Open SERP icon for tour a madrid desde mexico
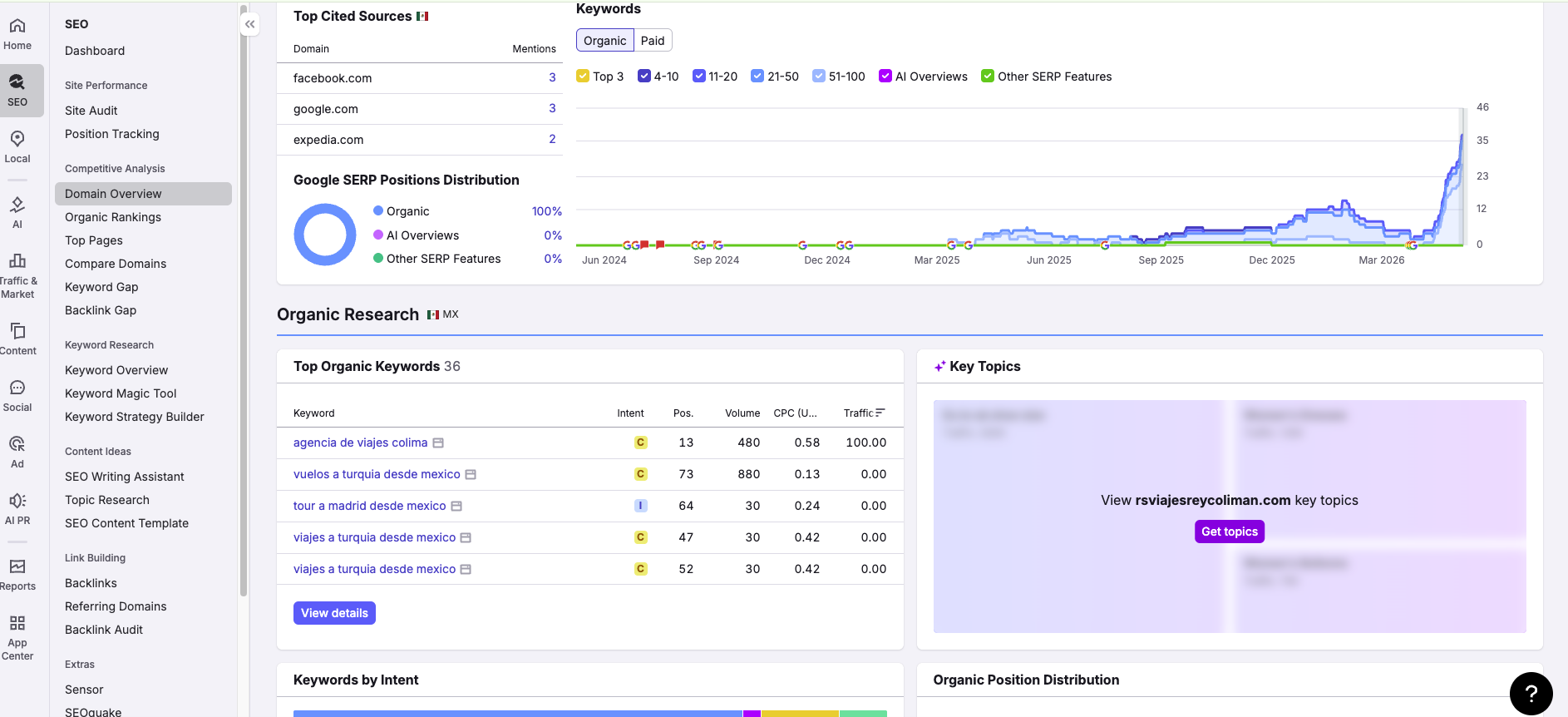This screenshot has width=1568, height=717. pos(456,507)
